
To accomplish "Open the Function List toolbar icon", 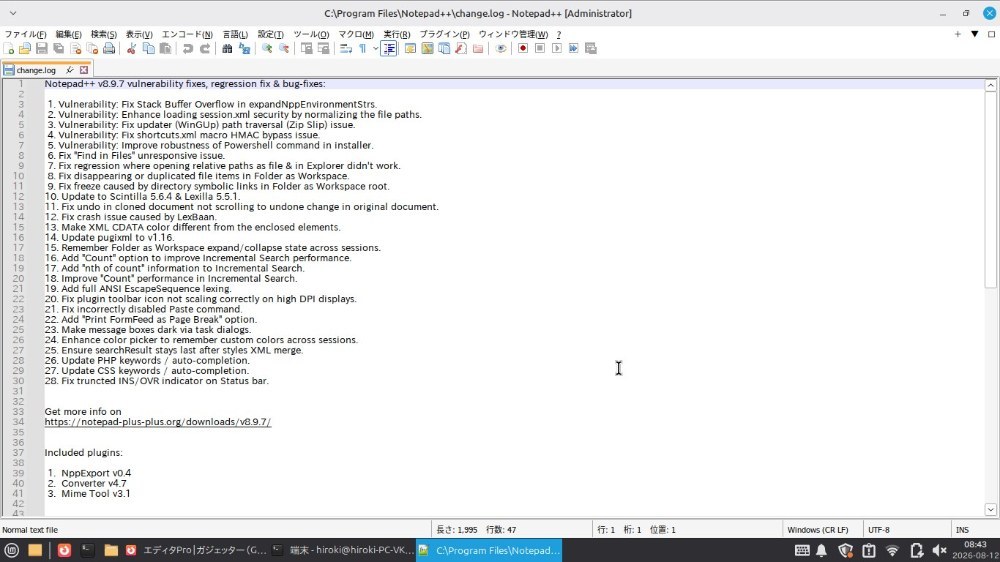I will [x=460, y=48].
